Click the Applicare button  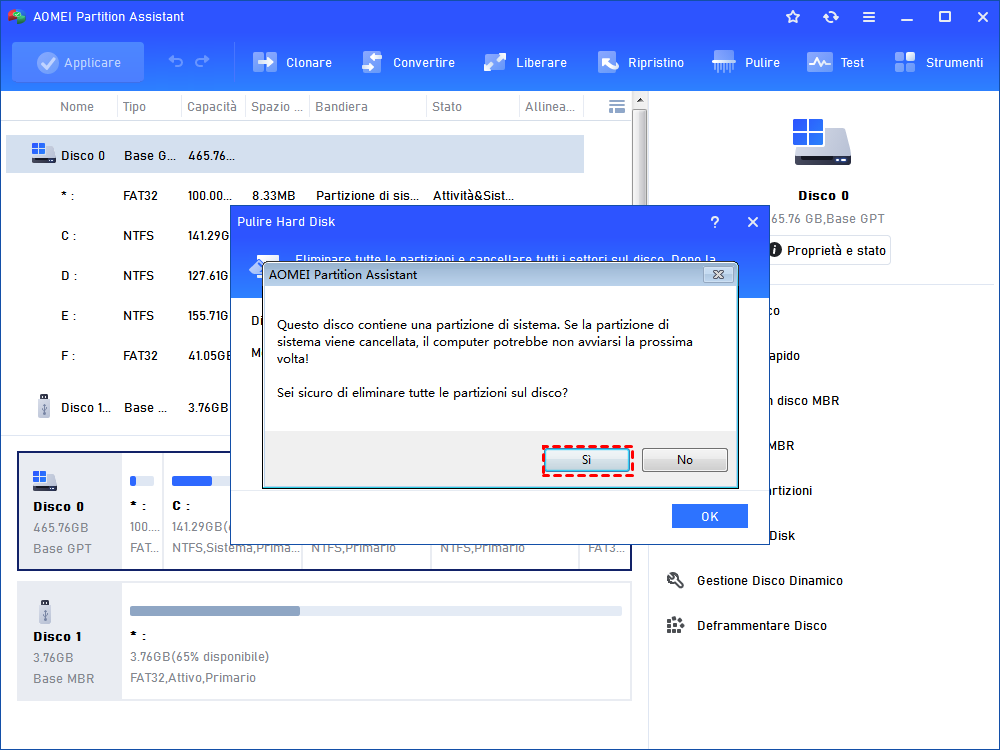coord(78,62)
